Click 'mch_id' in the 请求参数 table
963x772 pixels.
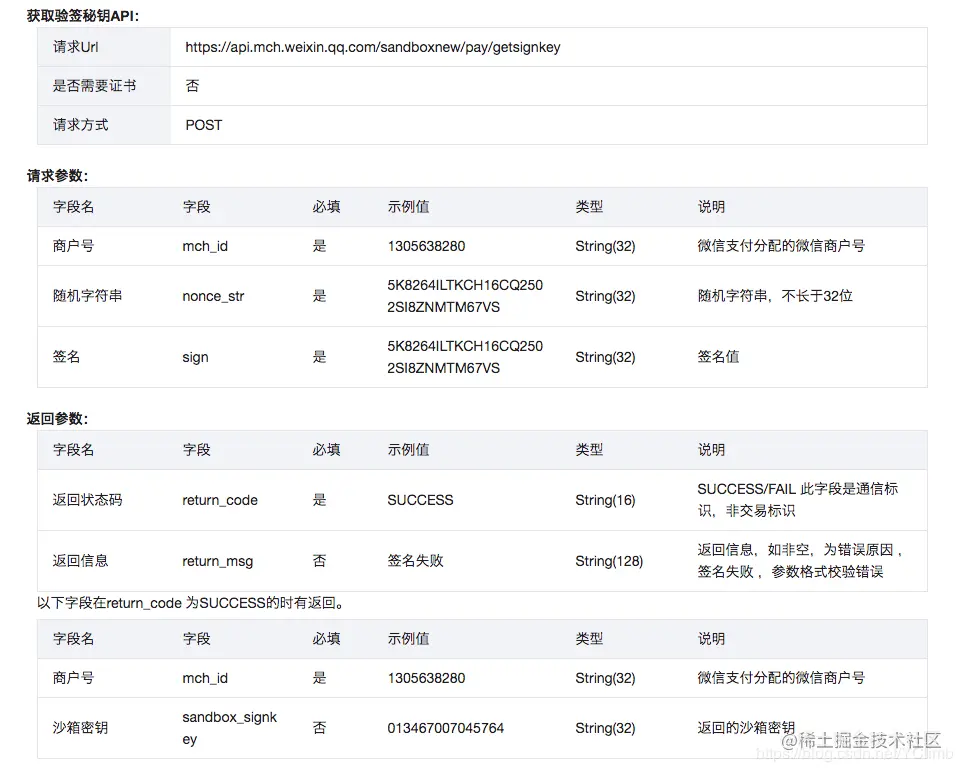click(x=205, y=246)
